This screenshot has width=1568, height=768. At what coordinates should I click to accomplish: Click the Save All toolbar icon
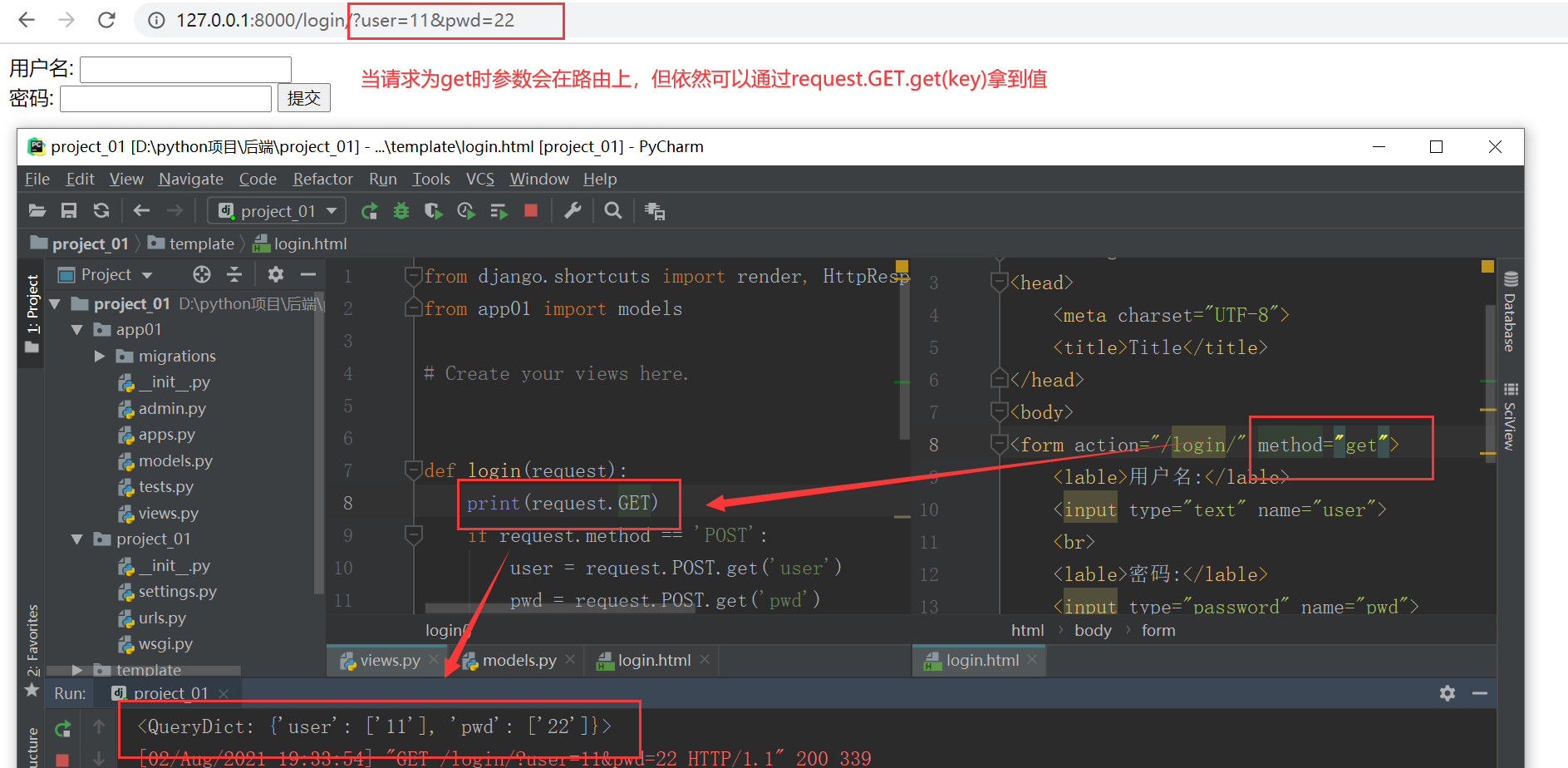click(69, 210)
